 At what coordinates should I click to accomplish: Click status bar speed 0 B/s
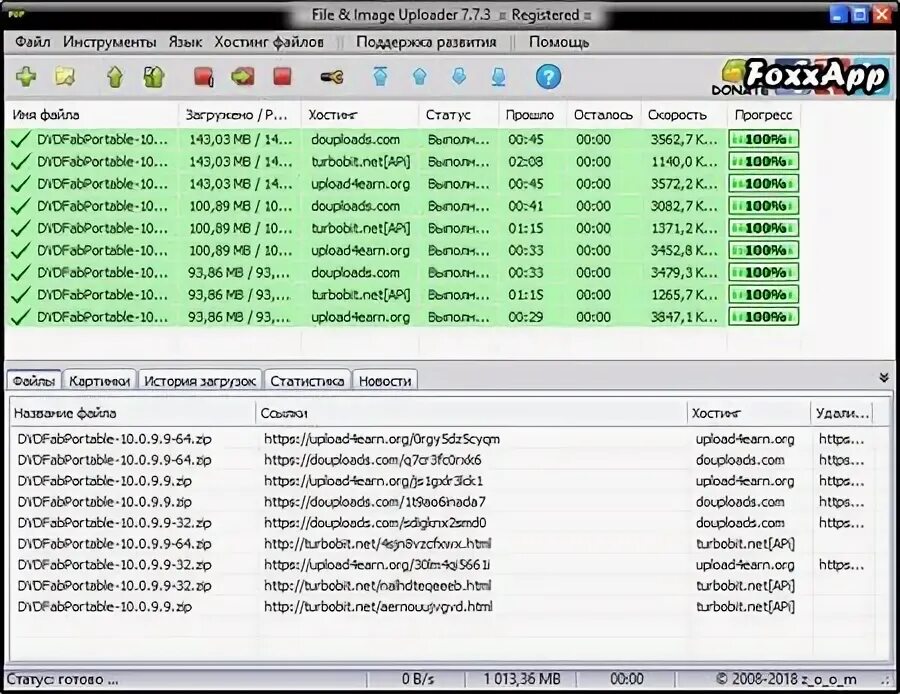[x=418, y=680]
